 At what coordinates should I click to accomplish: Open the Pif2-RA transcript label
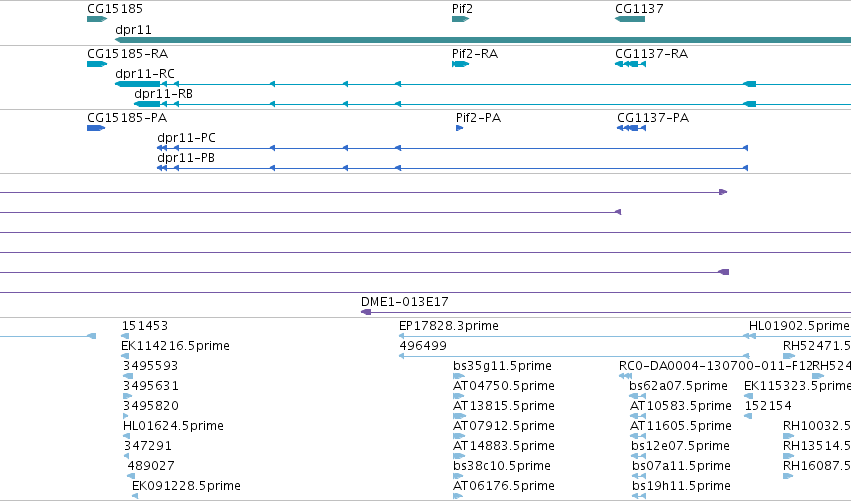[475, 54]
